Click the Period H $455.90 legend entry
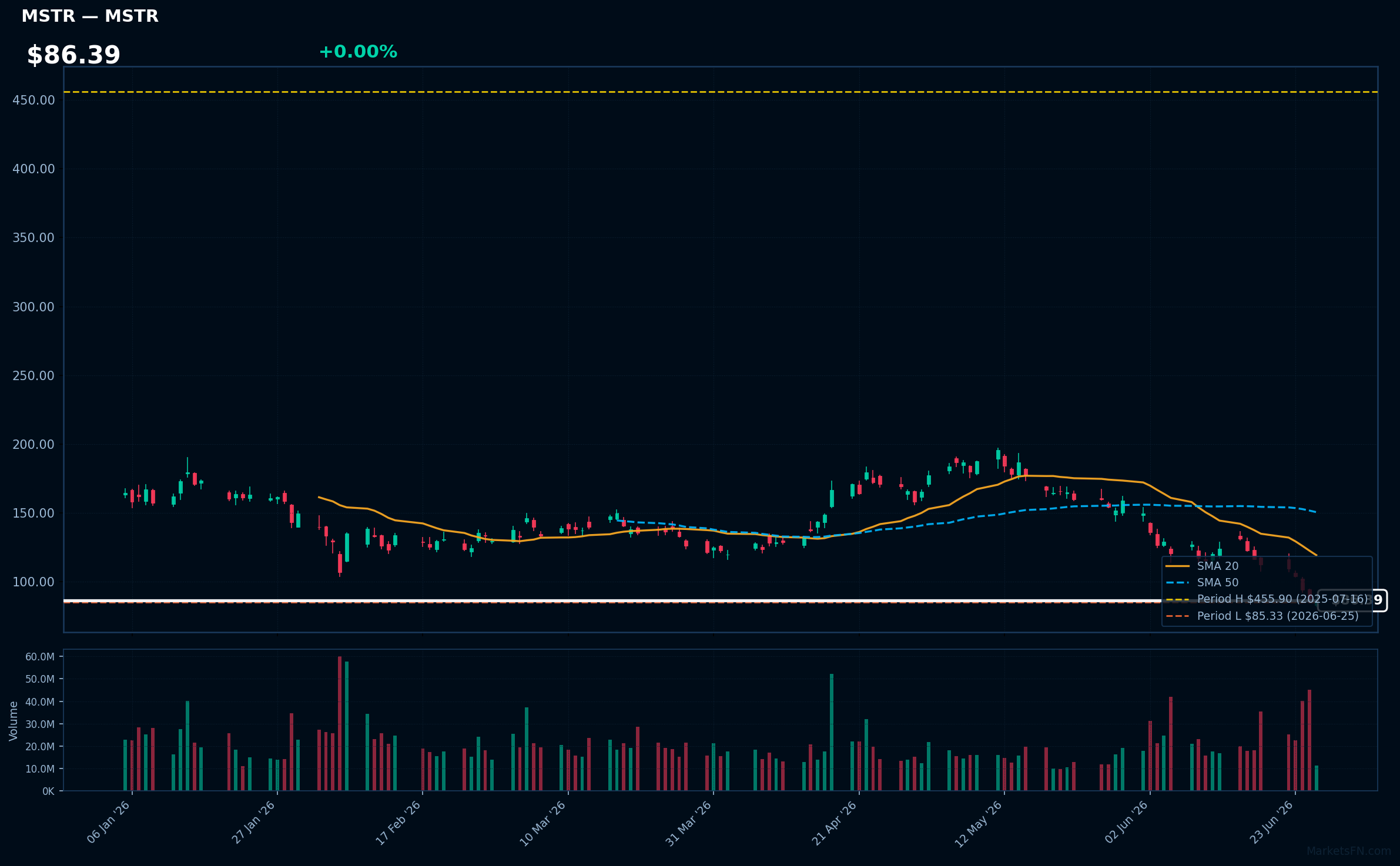Image resolution: width=1400 pixels, height=866 pixels. pos(1267,599)
